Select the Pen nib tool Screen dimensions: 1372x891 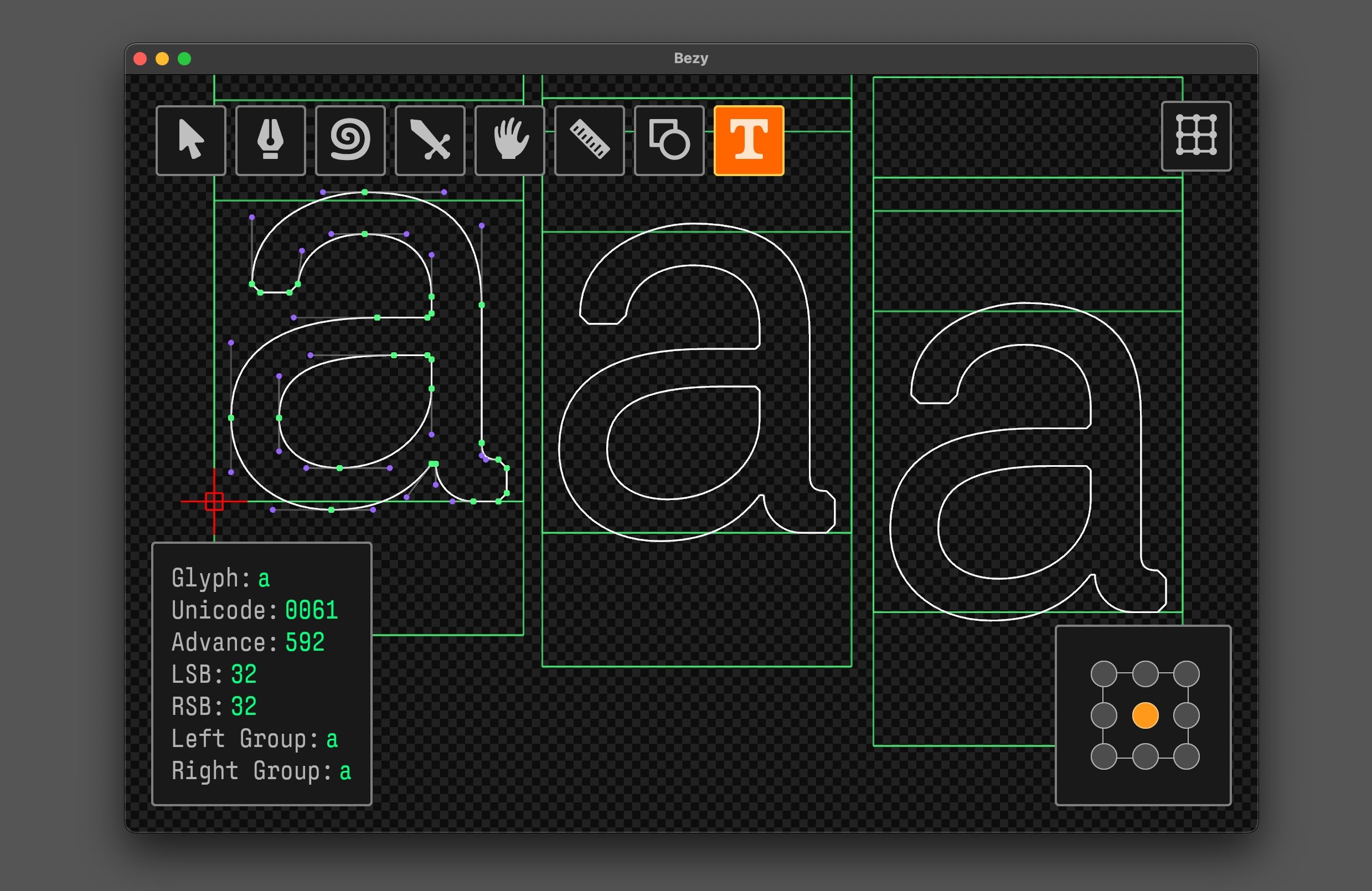click(270, 140)
